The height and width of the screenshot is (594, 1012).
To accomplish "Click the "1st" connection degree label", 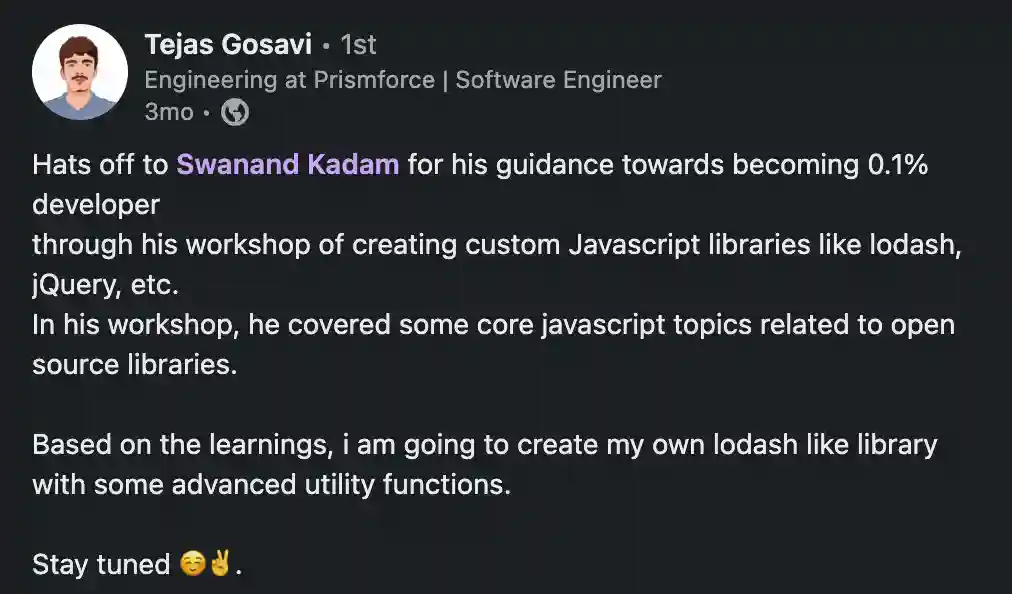I will [359, 45].
